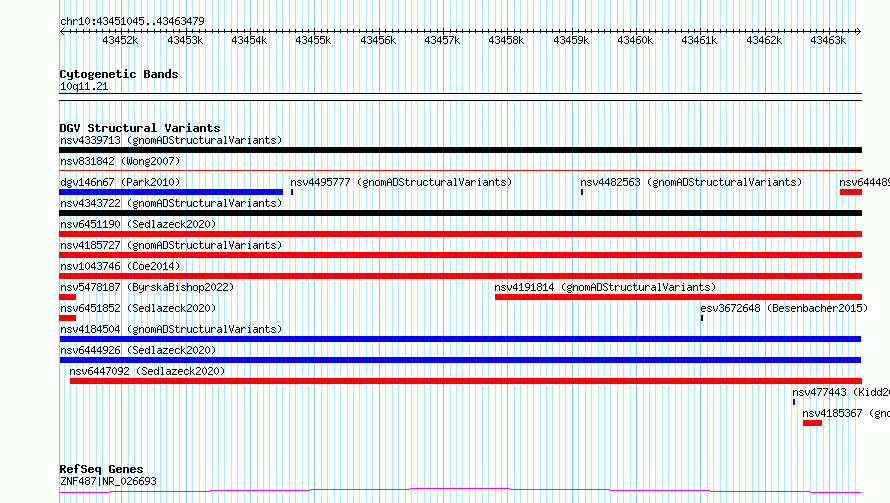
Task: Open the nsv4482563 gnomAD variant label
Action: 691,182
